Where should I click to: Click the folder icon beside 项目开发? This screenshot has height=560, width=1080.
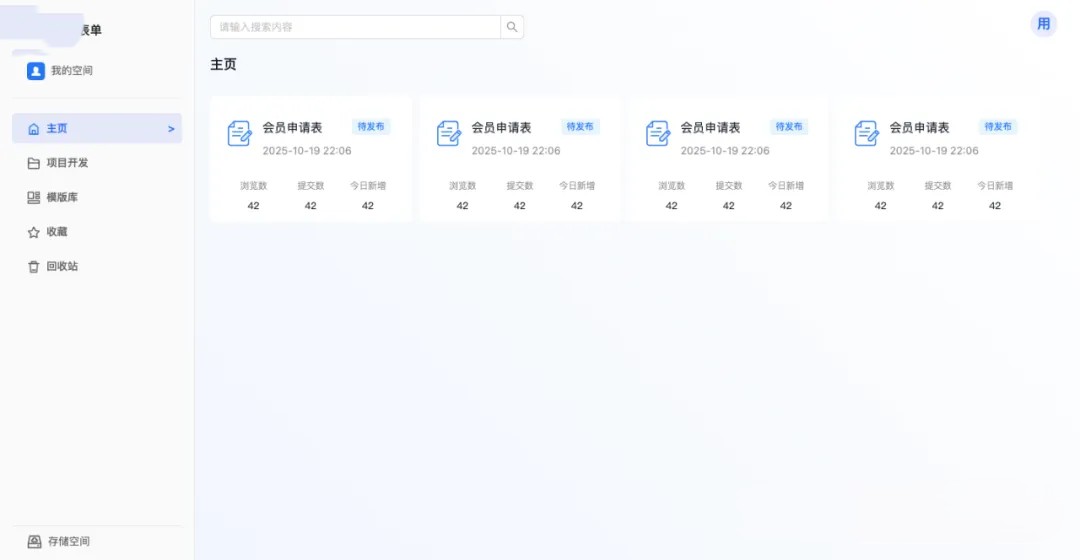[33, 163]
